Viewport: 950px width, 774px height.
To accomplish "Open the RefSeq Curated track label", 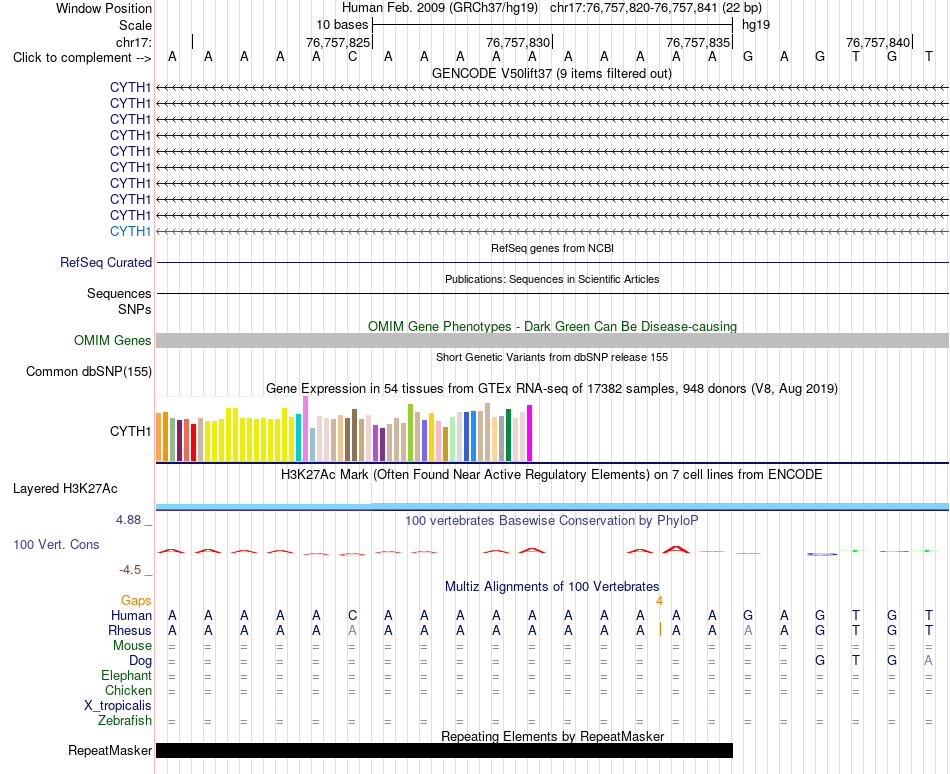I will coord(106,262).
